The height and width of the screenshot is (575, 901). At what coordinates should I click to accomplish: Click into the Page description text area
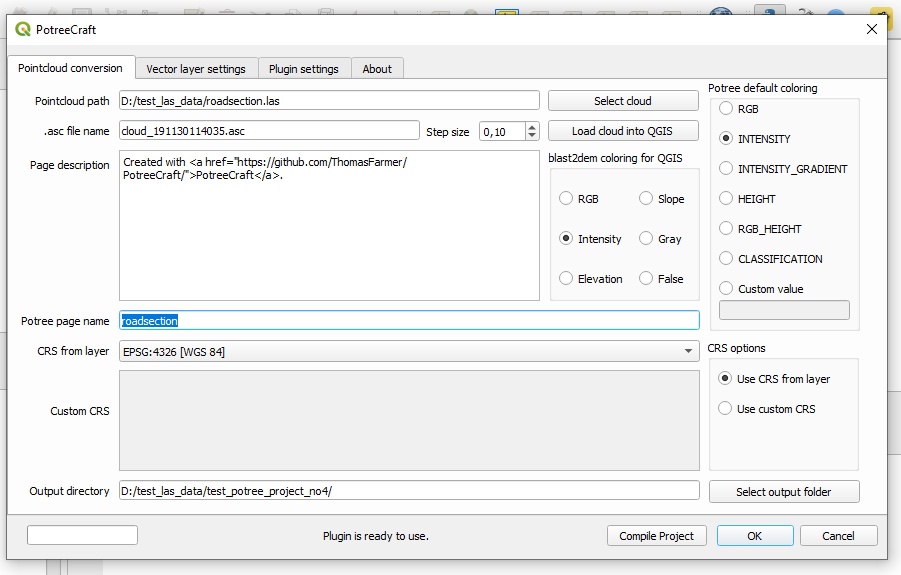pyautogui.click(x=329, y=225)
